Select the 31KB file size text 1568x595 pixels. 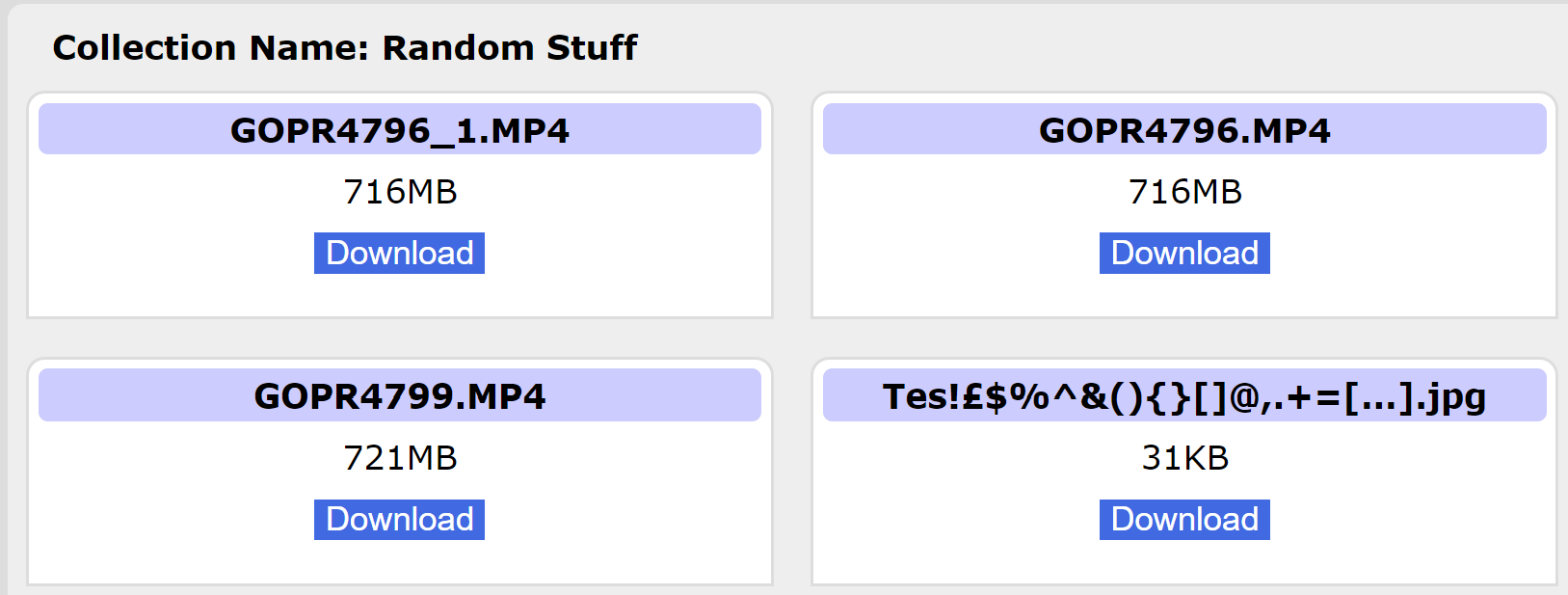(1184, 457)
